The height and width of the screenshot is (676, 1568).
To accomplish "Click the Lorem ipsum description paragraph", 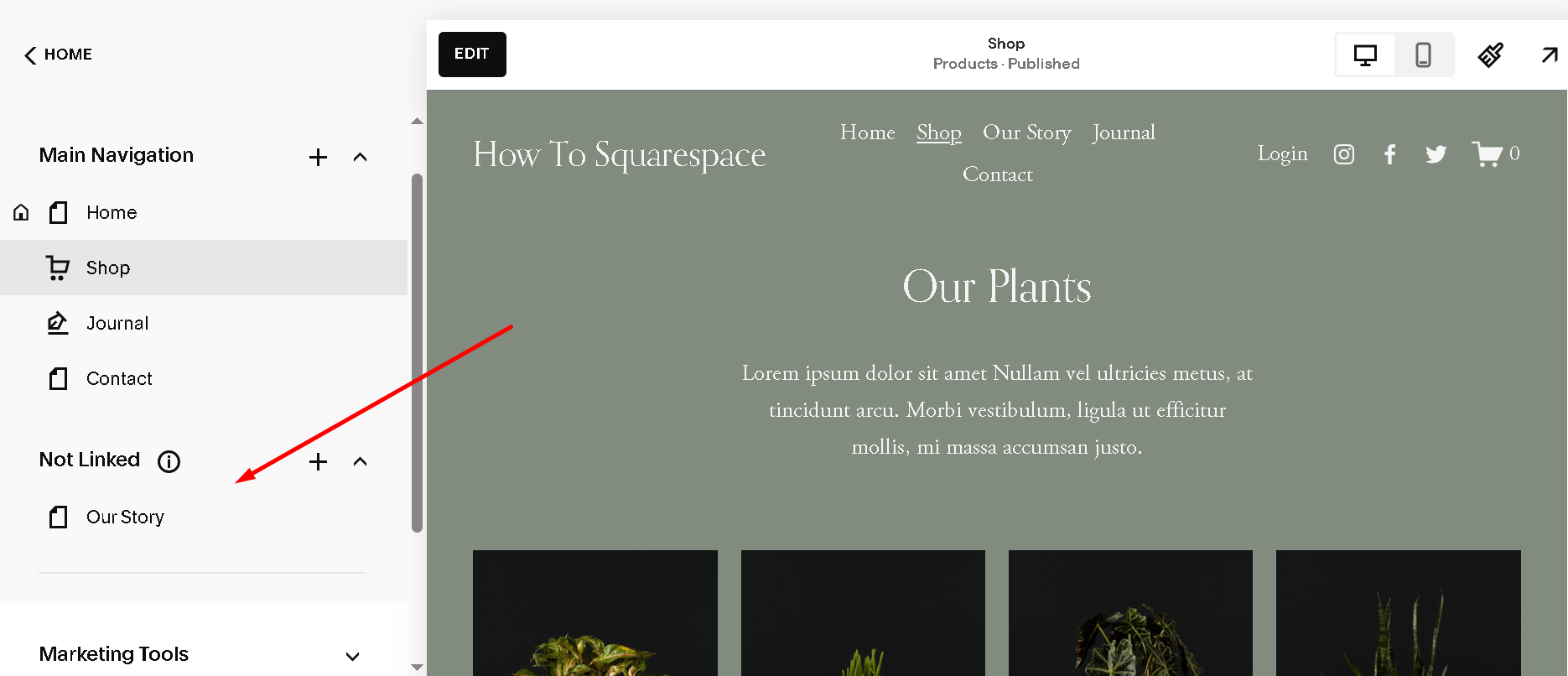I will [997, 410].
